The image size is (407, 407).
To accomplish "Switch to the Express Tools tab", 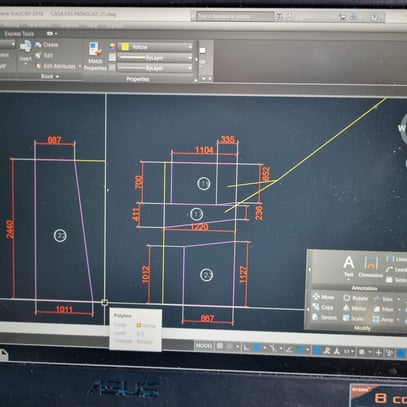I will pos(19,34).
